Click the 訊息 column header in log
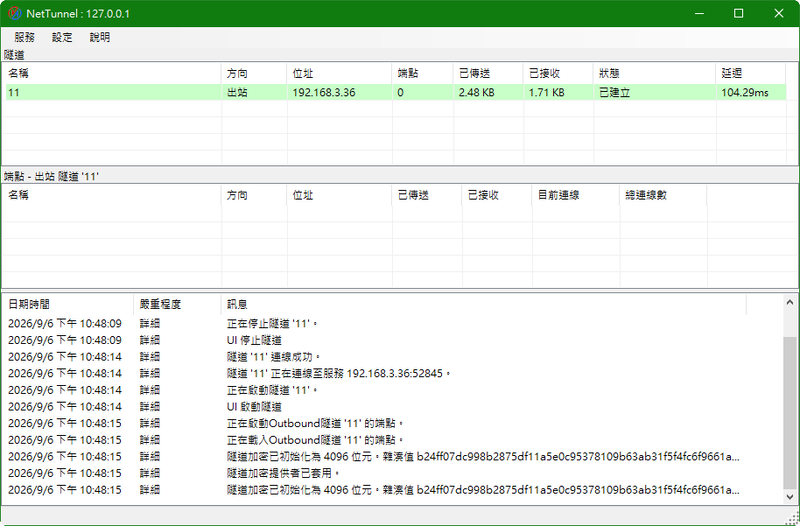Image resolution: width=800 pixels, height=526 pixels. click(x=484, y=305)
